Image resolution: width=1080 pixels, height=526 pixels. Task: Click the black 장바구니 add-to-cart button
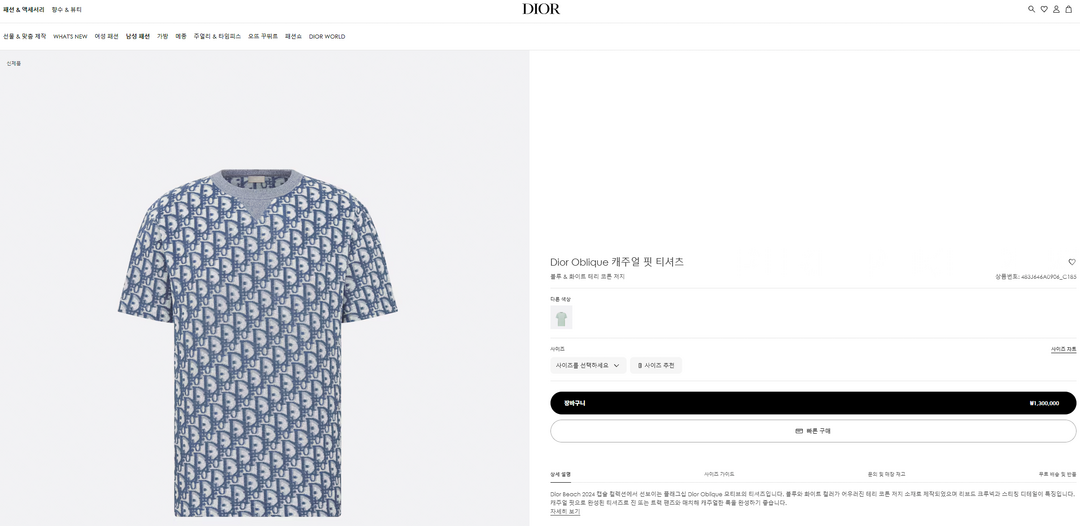(813, 403)
